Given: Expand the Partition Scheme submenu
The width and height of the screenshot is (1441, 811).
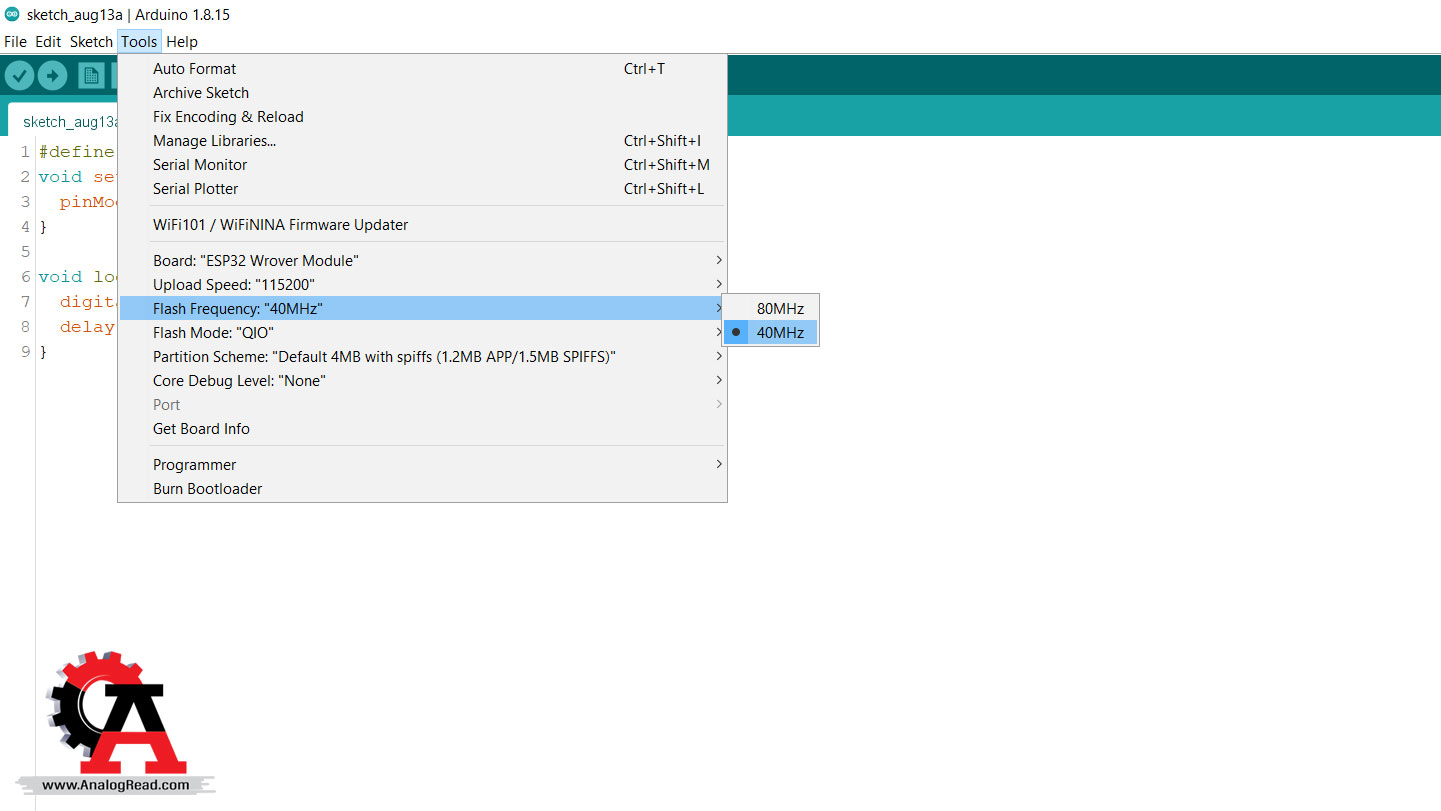Looking at the screenshot, I should 422,357.
